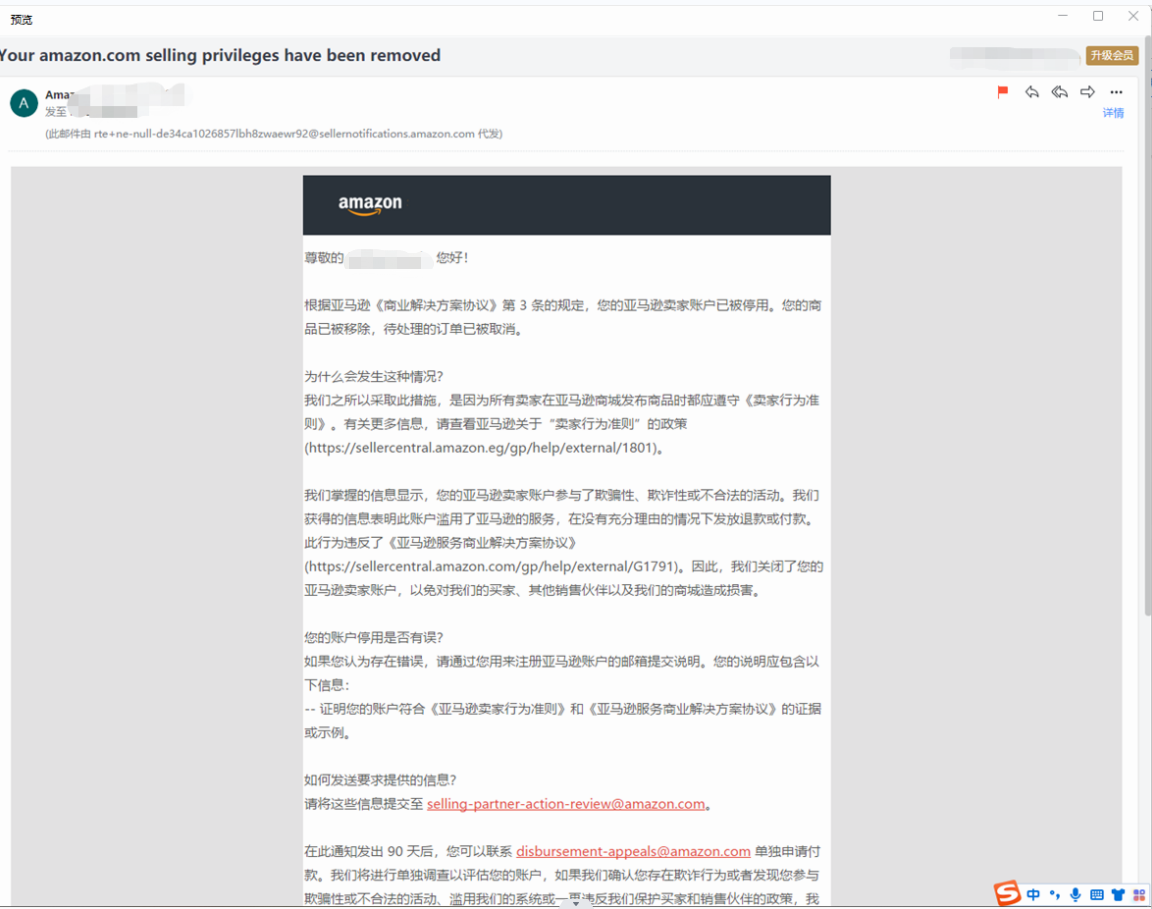This screenshot has width=1152, height=909.
Task: Open the disbursement-appeals@amazon.com link
Action: pos(633,851)
